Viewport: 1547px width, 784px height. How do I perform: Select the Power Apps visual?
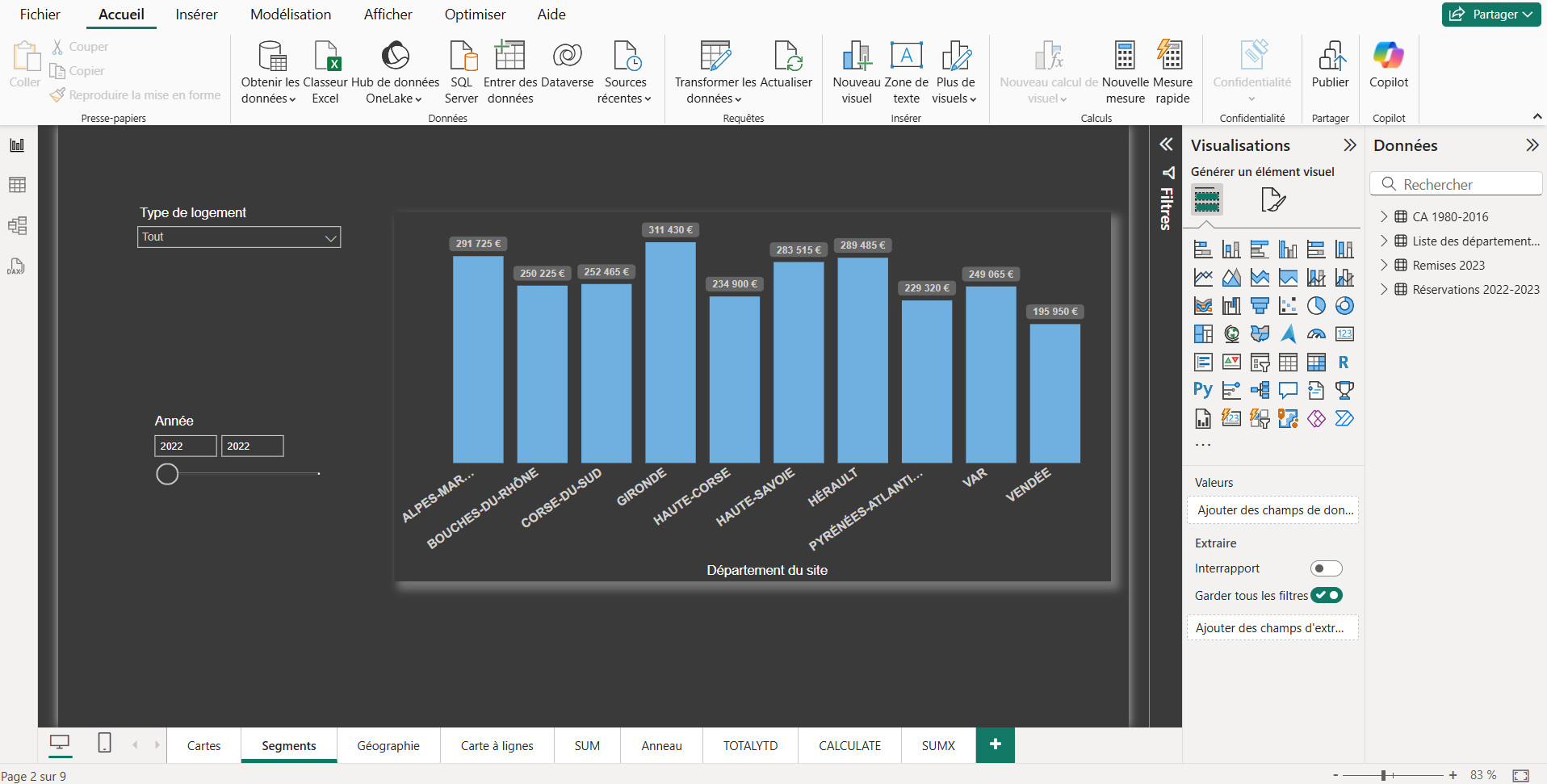(1316, 419)
